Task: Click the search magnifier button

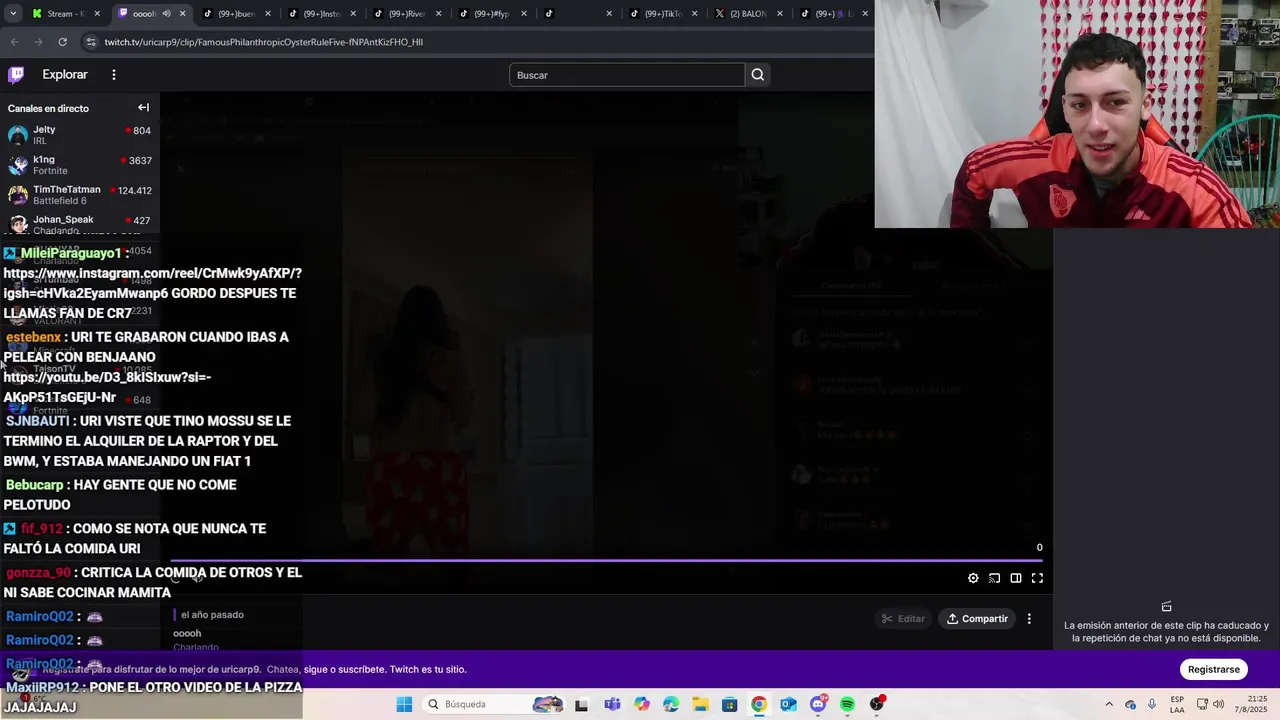Action: pos(758,75)
